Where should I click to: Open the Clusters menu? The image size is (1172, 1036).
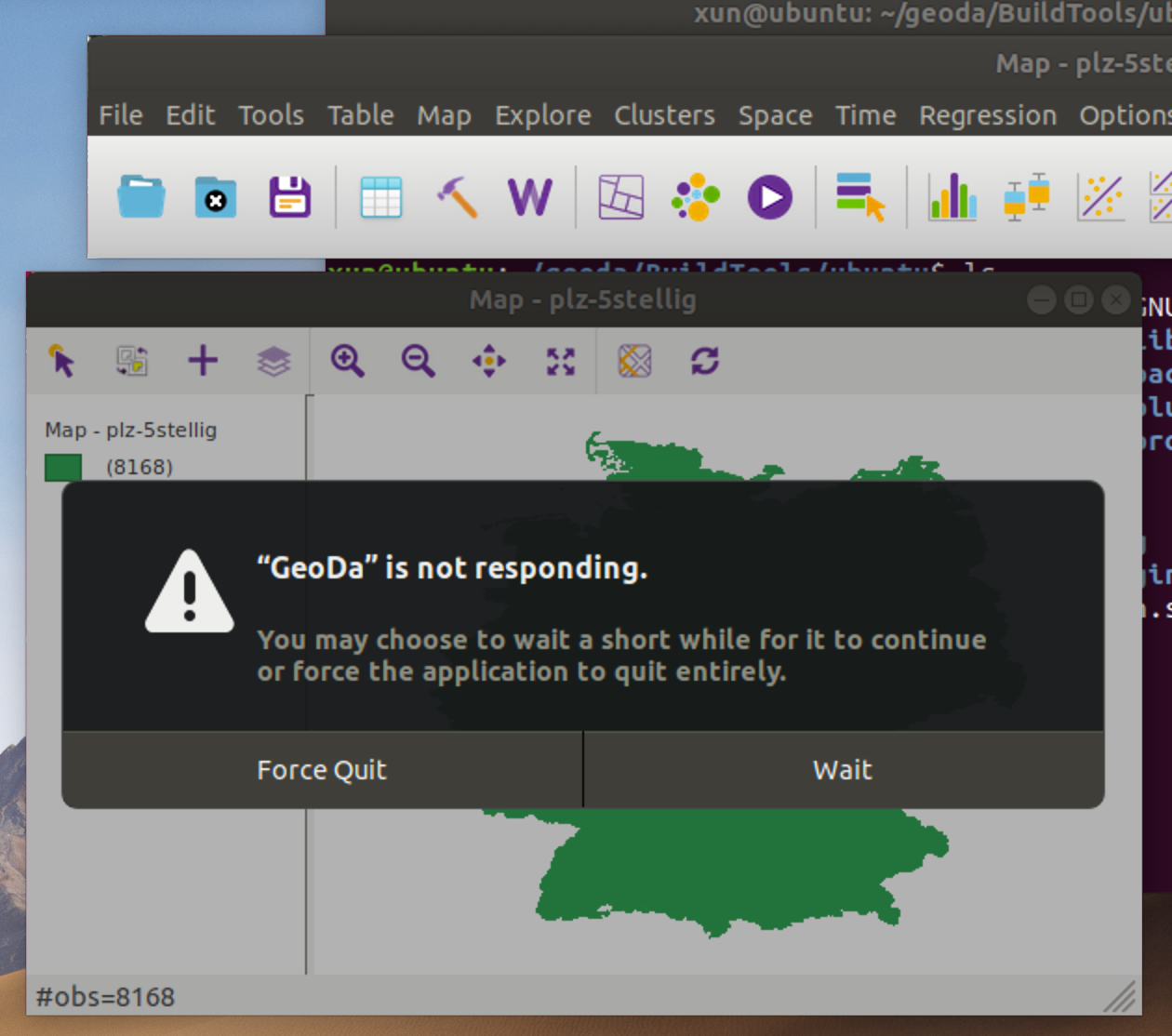click(x=663, y=114)
